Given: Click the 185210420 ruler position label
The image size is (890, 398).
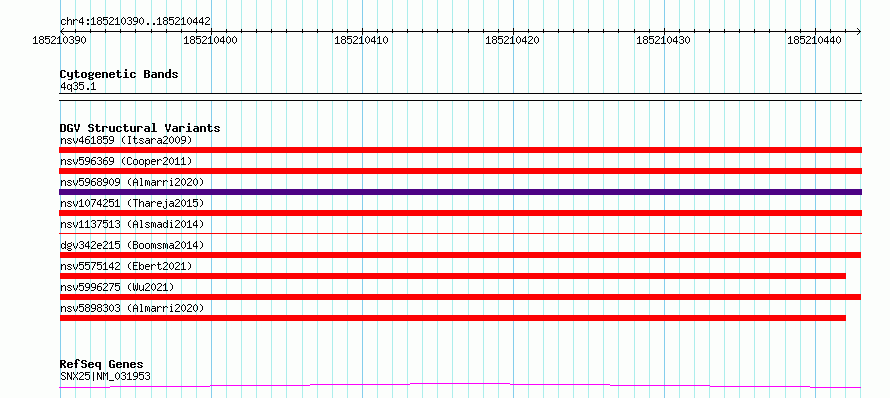Looking at the screenshot, I should pyautogui.click(x=513, y=40).
